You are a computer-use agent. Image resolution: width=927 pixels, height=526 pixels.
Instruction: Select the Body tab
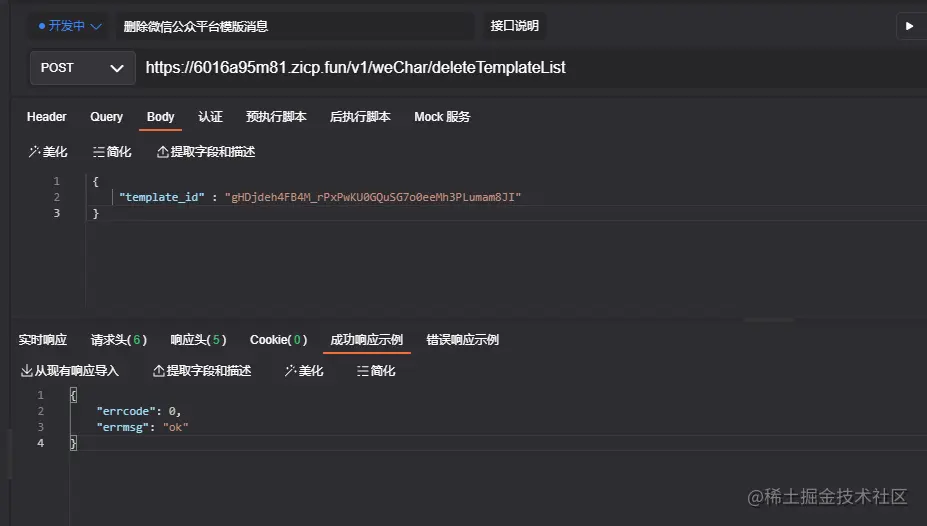(x=160, y=117)
